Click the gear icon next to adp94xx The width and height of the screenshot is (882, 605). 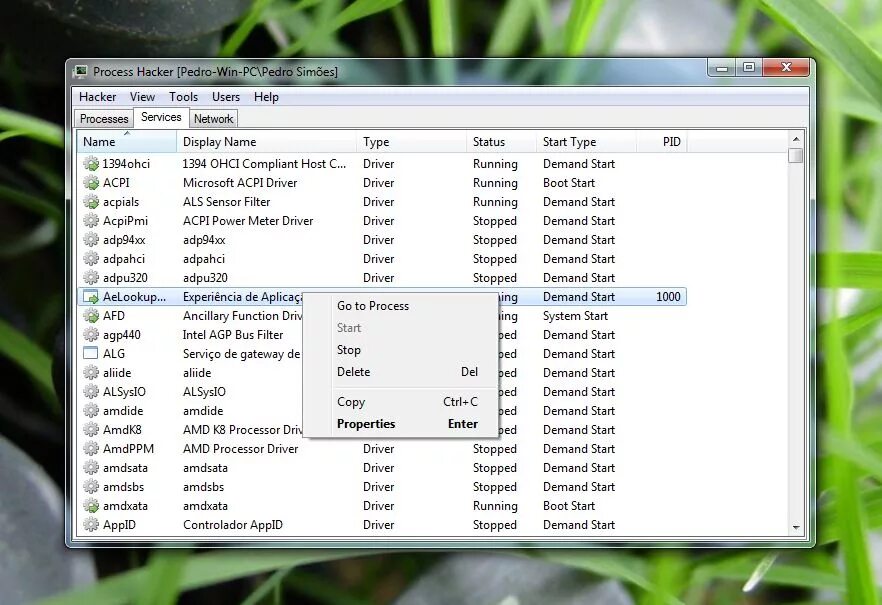coord(91,240)
